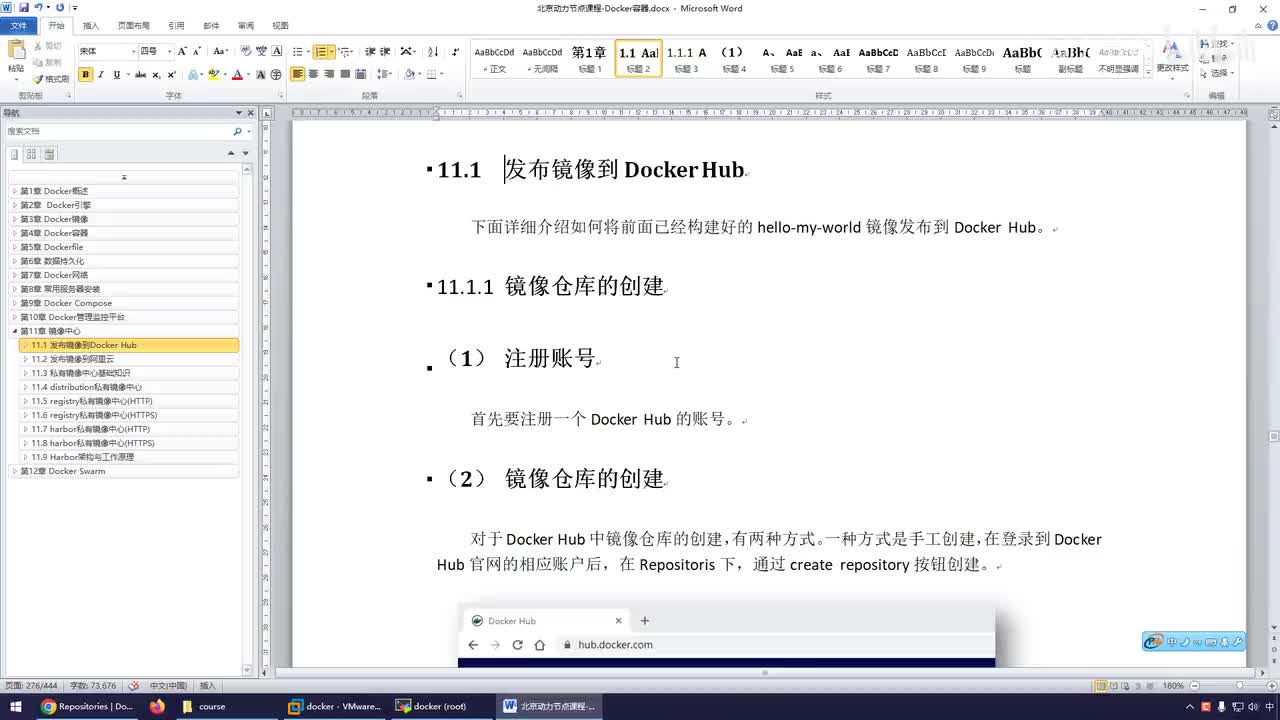
Task: Click the Save icon in quick access toolbar
Action: pyautogui.click(x=23, y=8)
